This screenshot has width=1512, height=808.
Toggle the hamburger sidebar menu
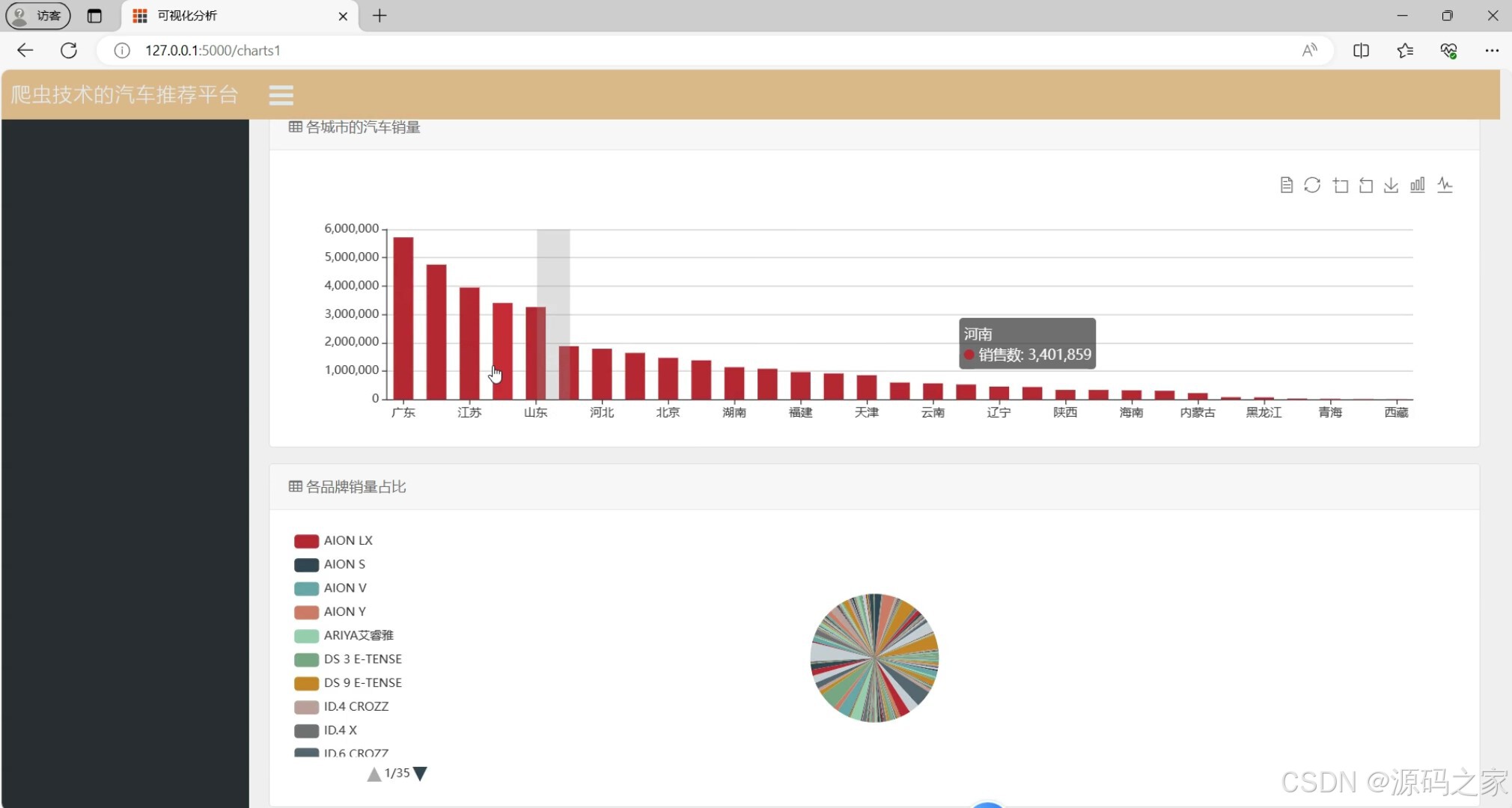point(281,95)
